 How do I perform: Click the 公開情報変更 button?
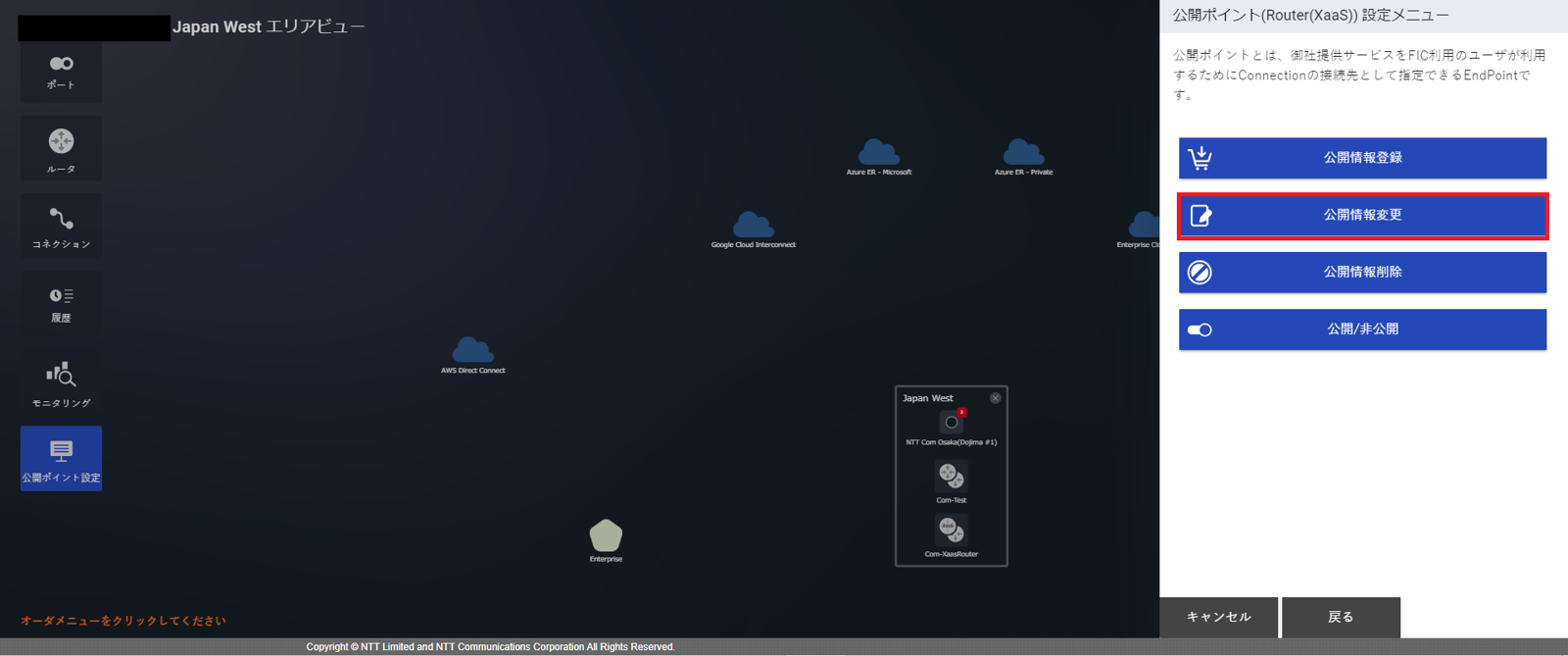1362,215
